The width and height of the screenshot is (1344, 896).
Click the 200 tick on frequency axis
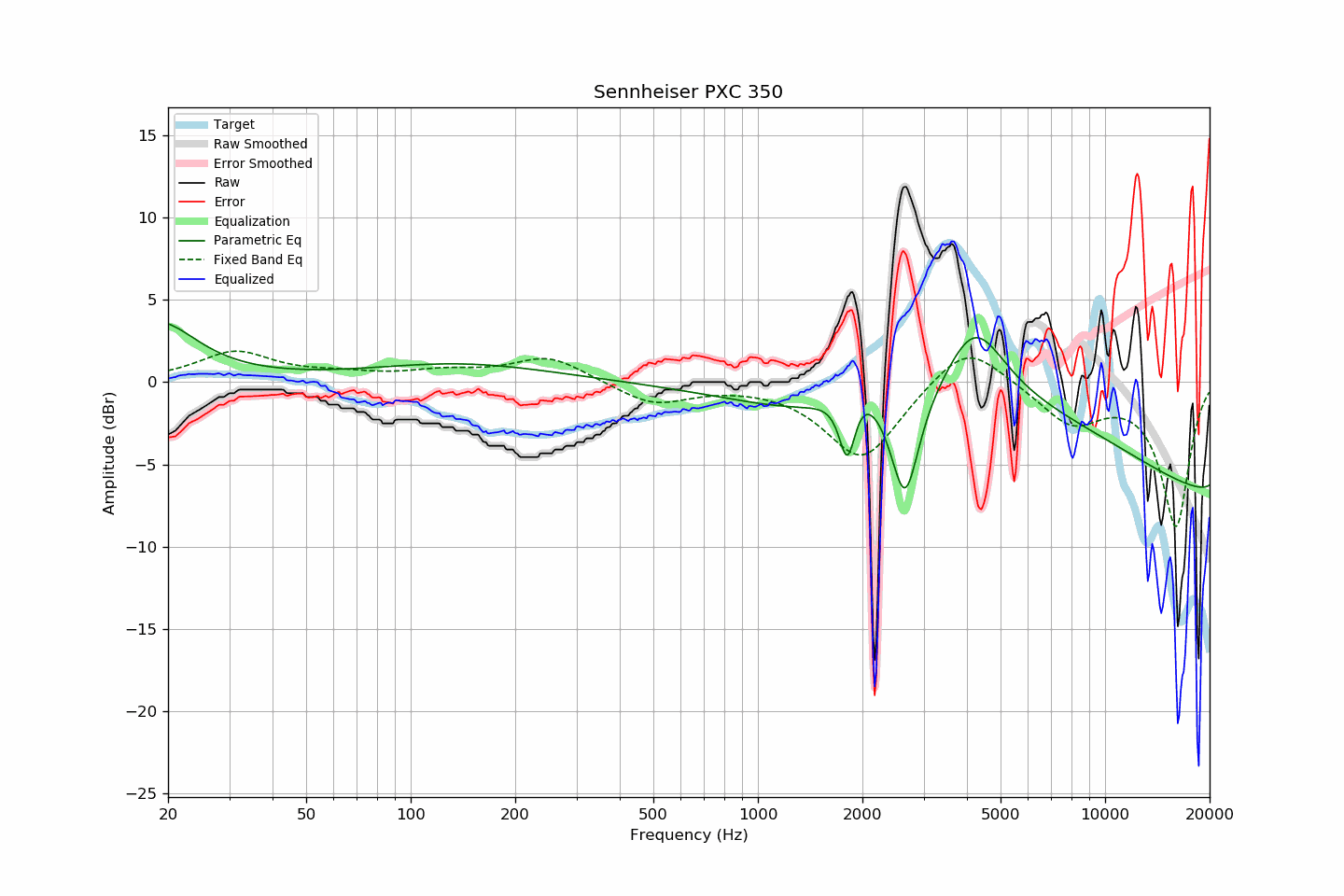[515, 814]
